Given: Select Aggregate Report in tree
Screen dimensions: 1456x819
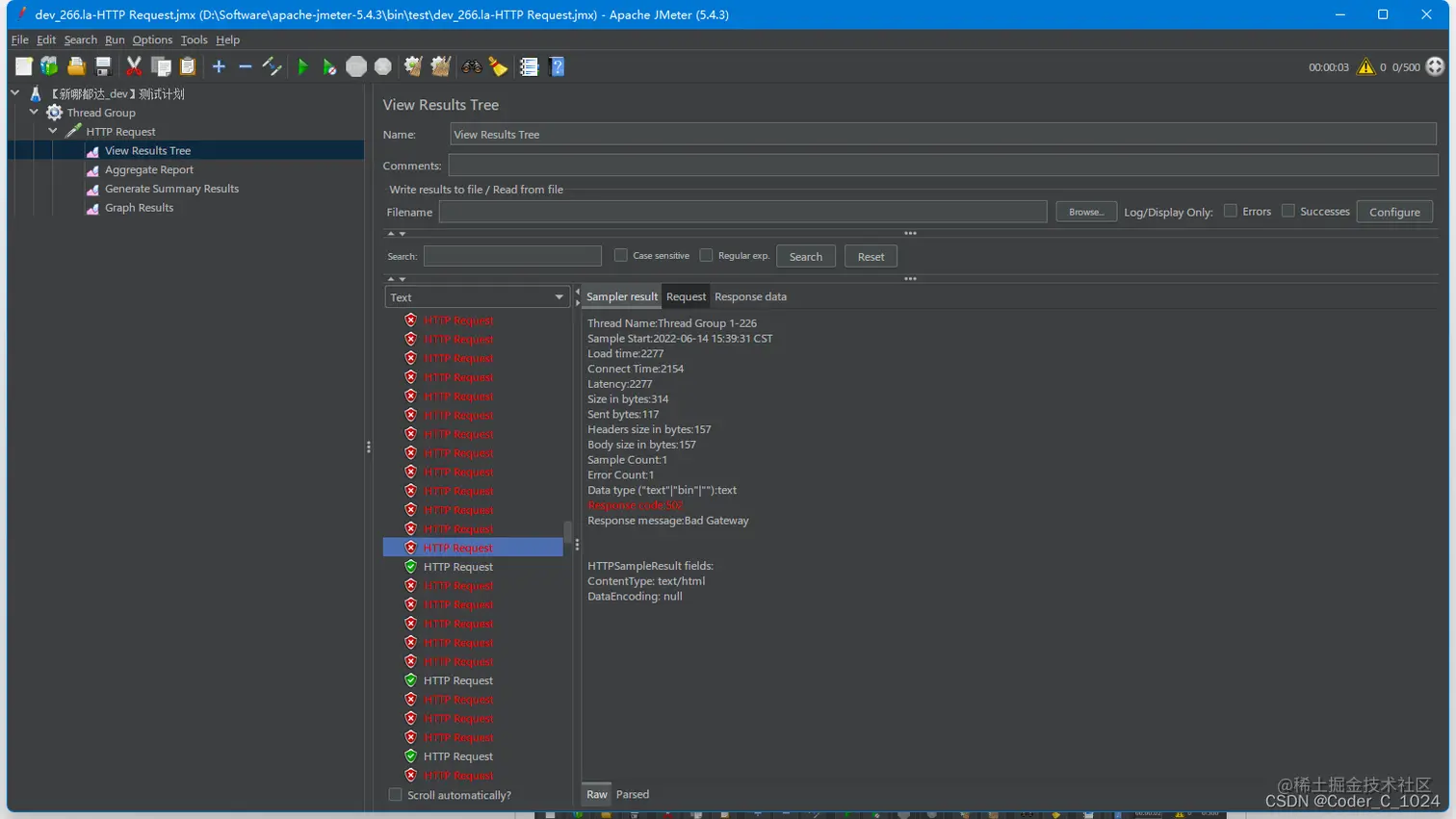Looking at the screenshot, I should [x=148, y=170].
